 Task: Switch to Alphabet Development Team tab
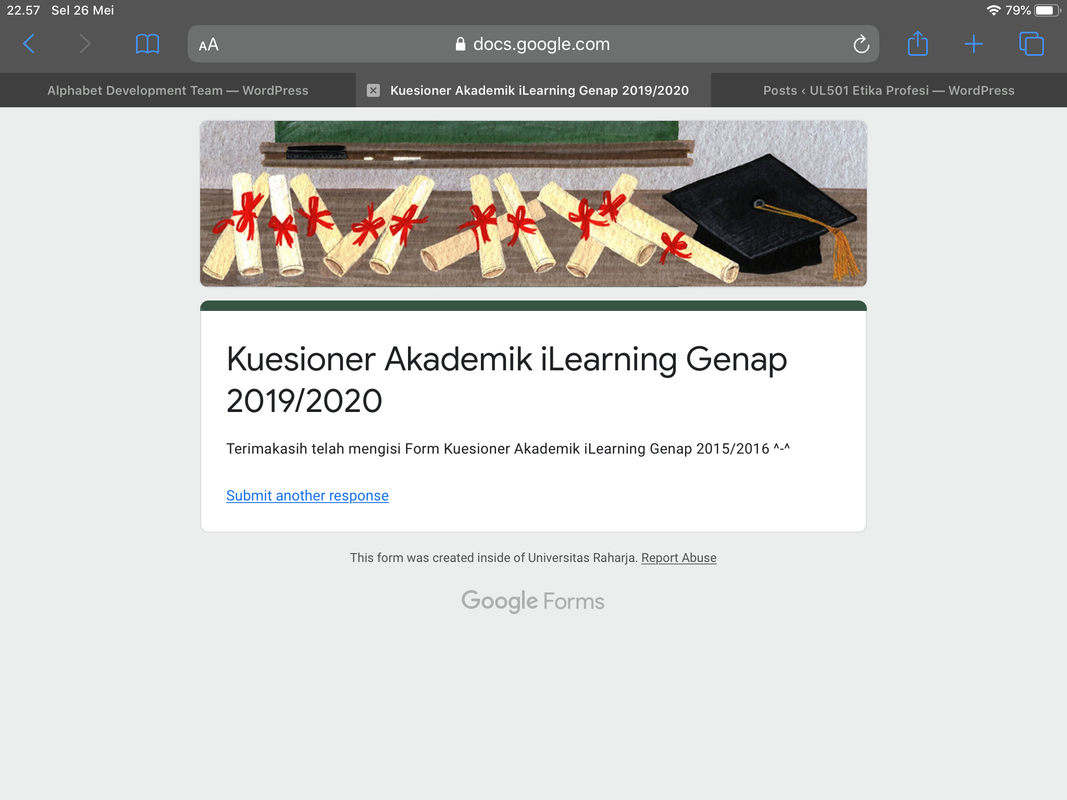[178, 90]
